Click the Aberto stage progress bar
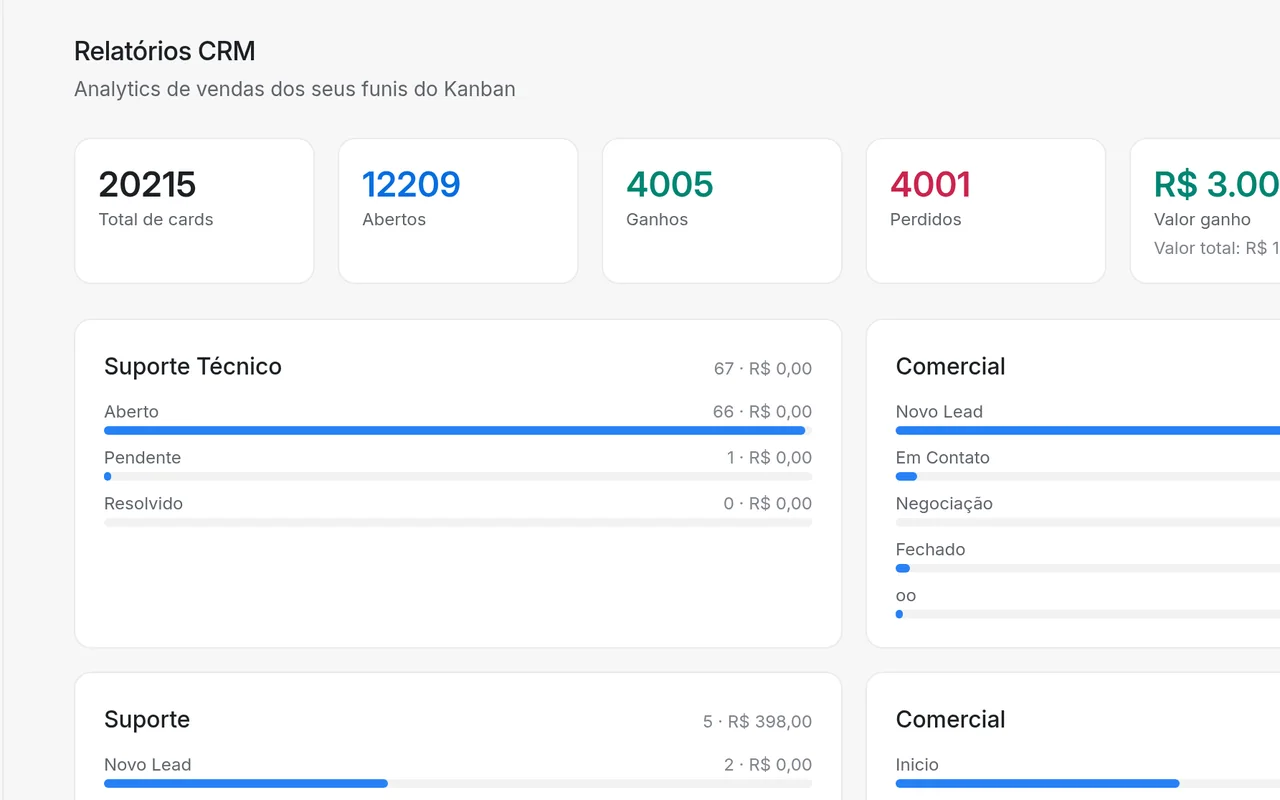 pyautogui.click(x=458, y=431)
